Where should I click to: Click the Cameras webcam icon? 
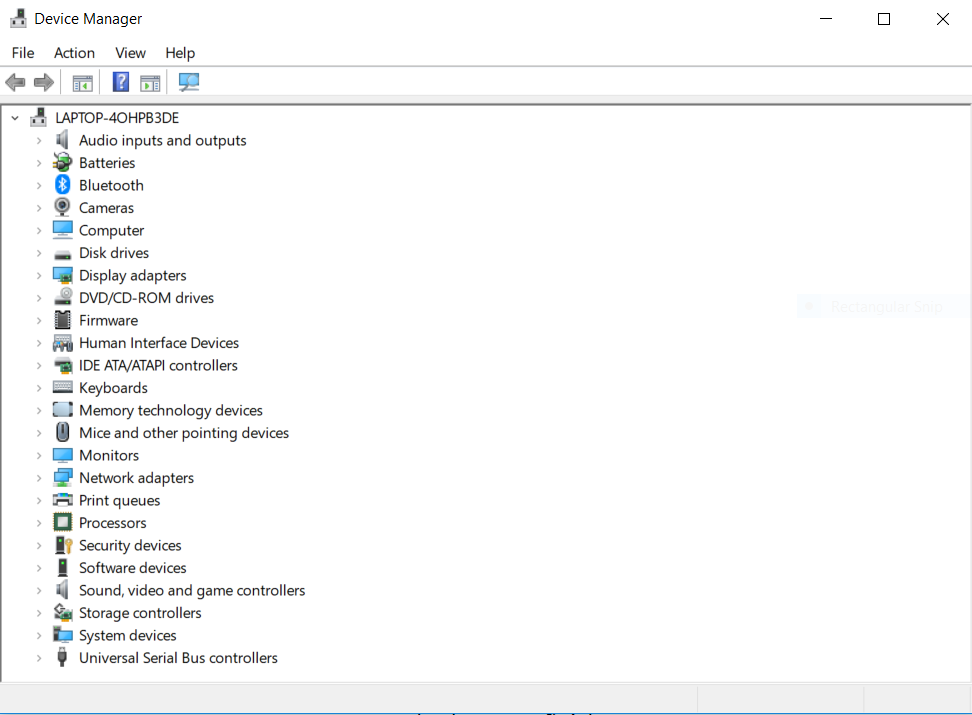point(62,208)
